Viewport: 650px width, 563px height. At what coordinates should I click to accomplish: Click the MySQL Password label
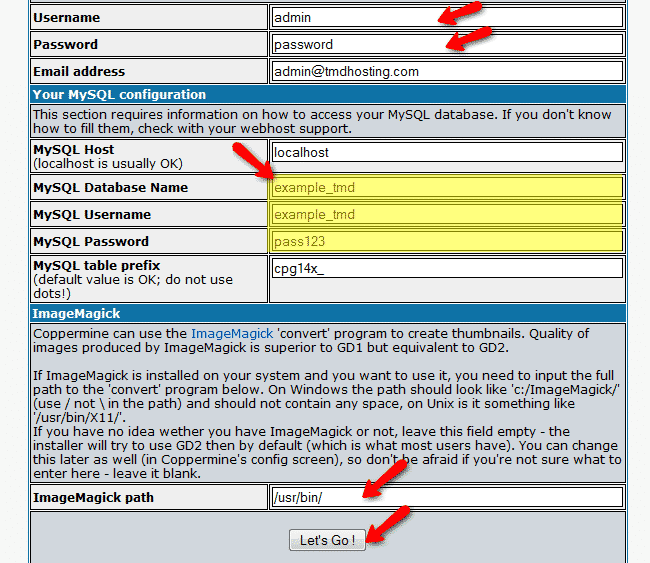[91, 242]
